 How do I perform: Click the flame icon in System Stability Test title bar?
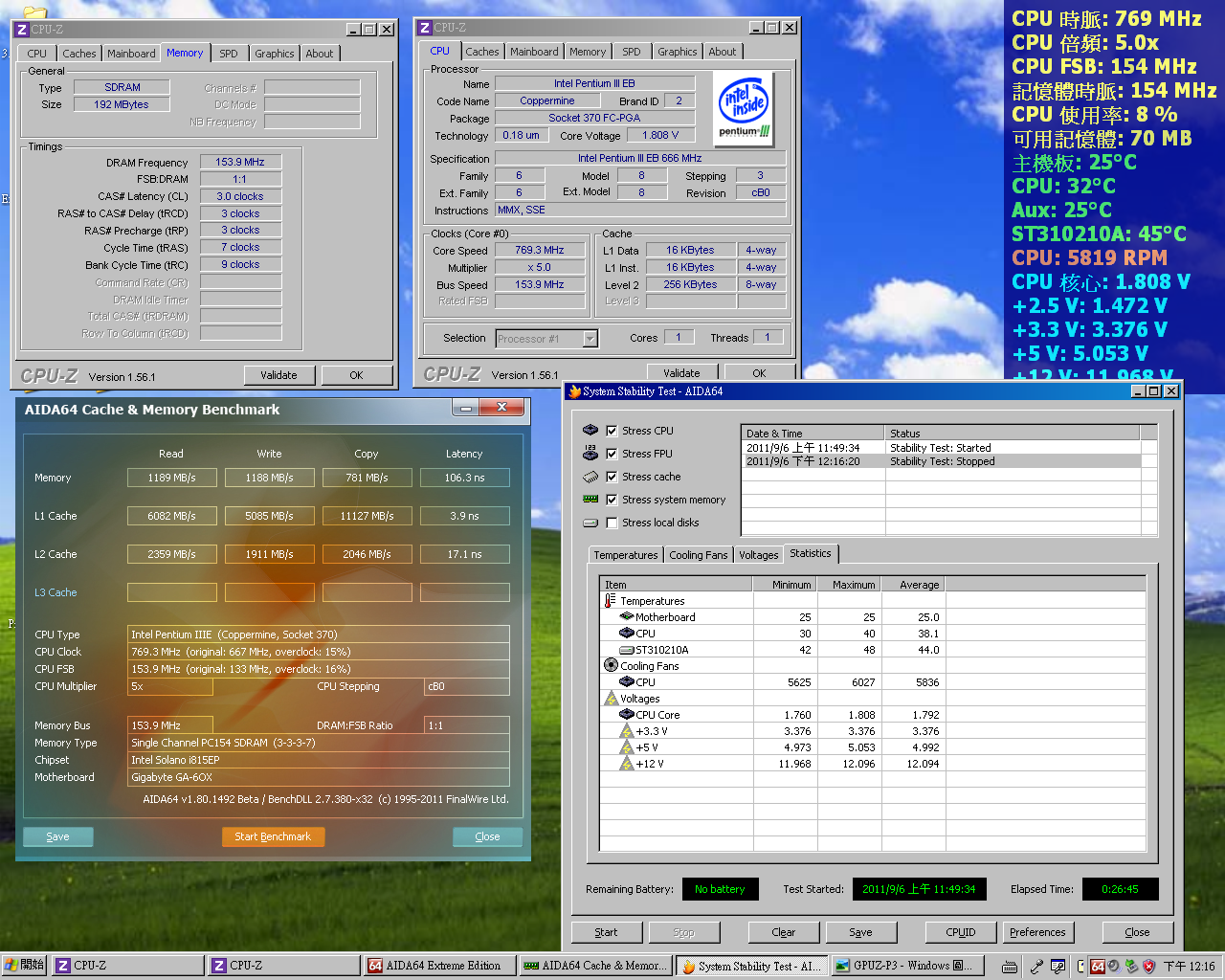[x=574, y=391]
